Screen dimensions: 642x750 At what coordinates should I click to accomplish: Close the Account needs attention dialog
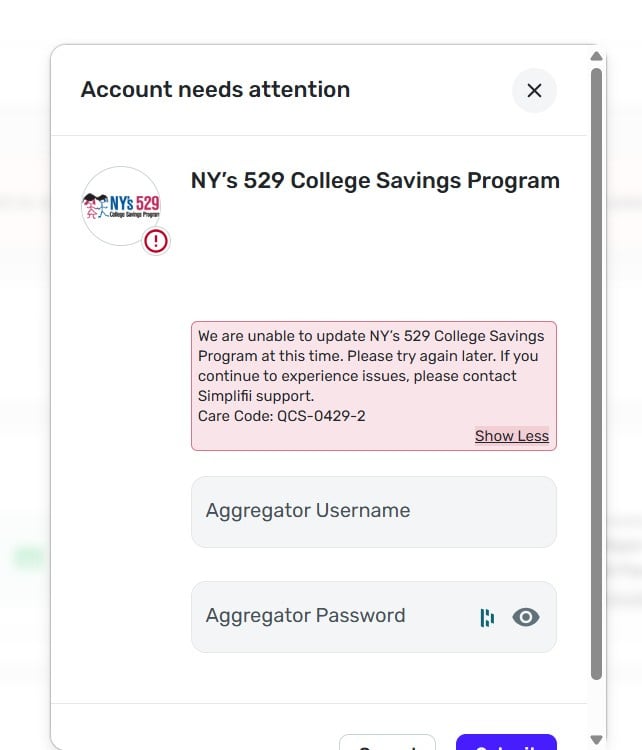[534, 90]
